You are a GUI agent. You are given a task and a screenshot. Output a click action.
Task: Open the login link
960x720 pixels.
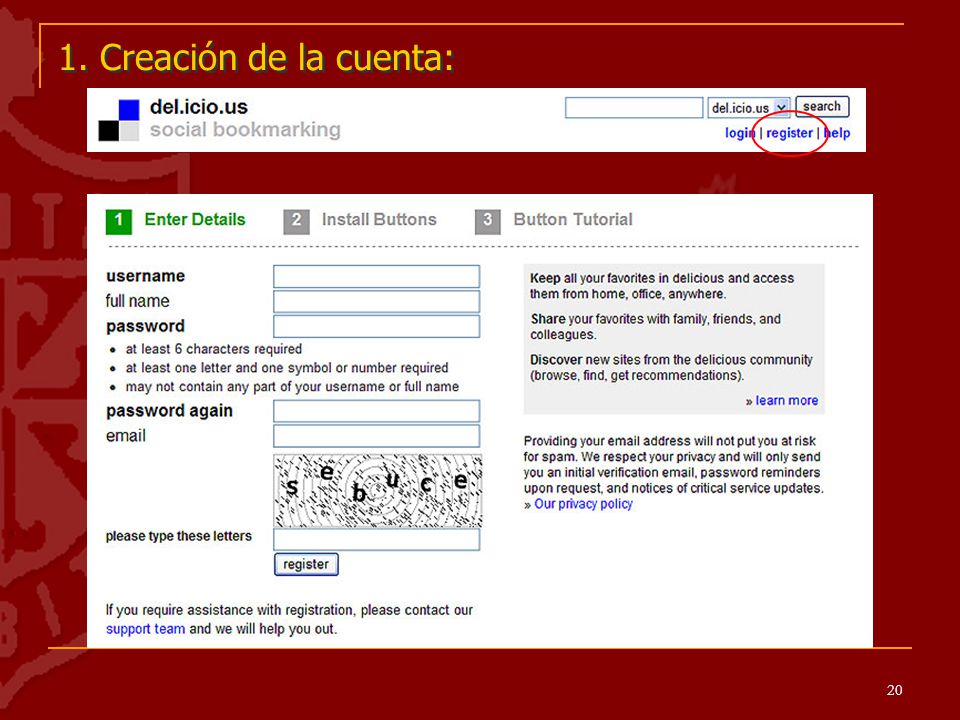tap(740, 133)
